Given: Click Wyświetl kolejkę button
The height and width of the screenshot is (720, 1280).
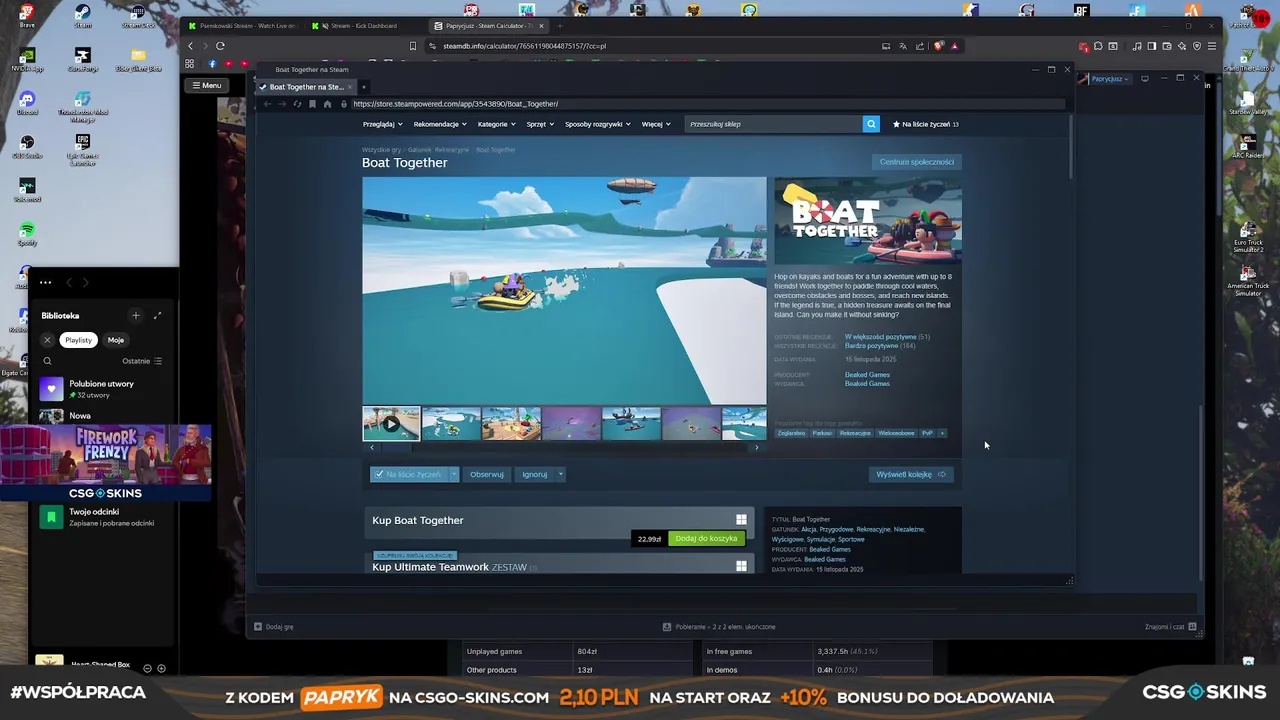Looking at the screenshot, I should [x=911, y=474].
